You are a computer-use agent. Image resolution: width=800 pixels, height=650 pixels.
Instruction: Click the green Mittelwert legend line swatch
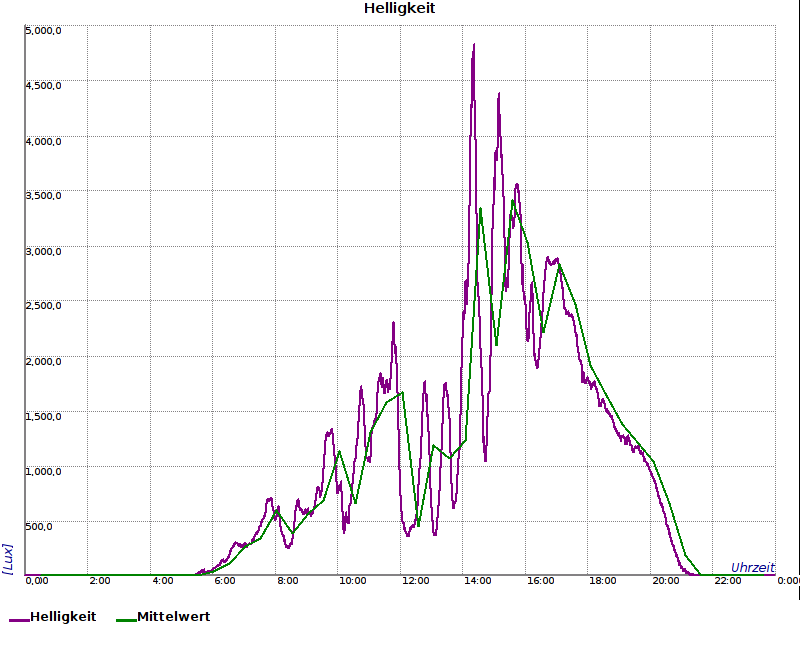pyautogui.click(x=126, y=620)
